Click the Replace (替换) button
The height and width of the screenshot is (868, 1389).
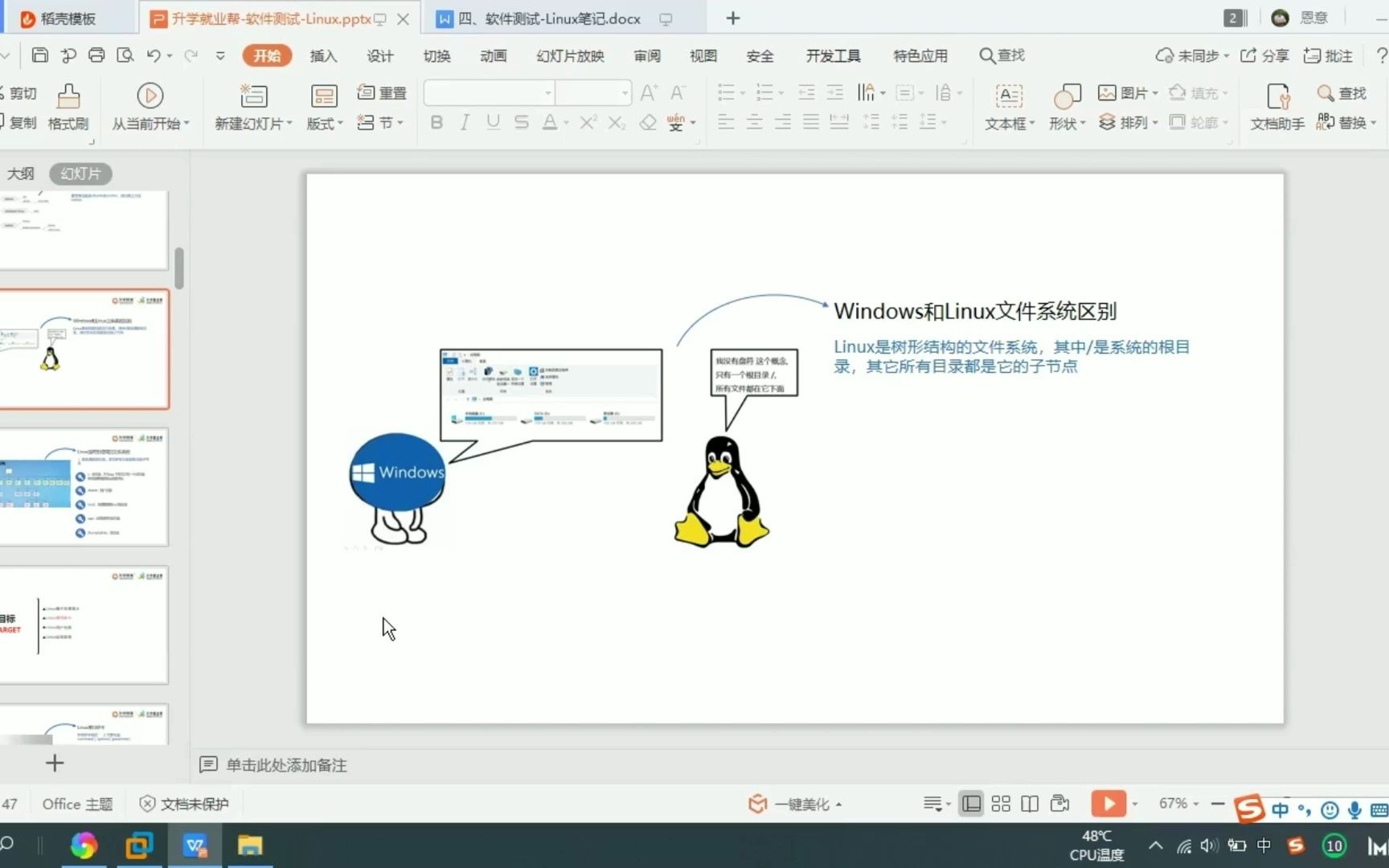click(x=1346, y=122)
